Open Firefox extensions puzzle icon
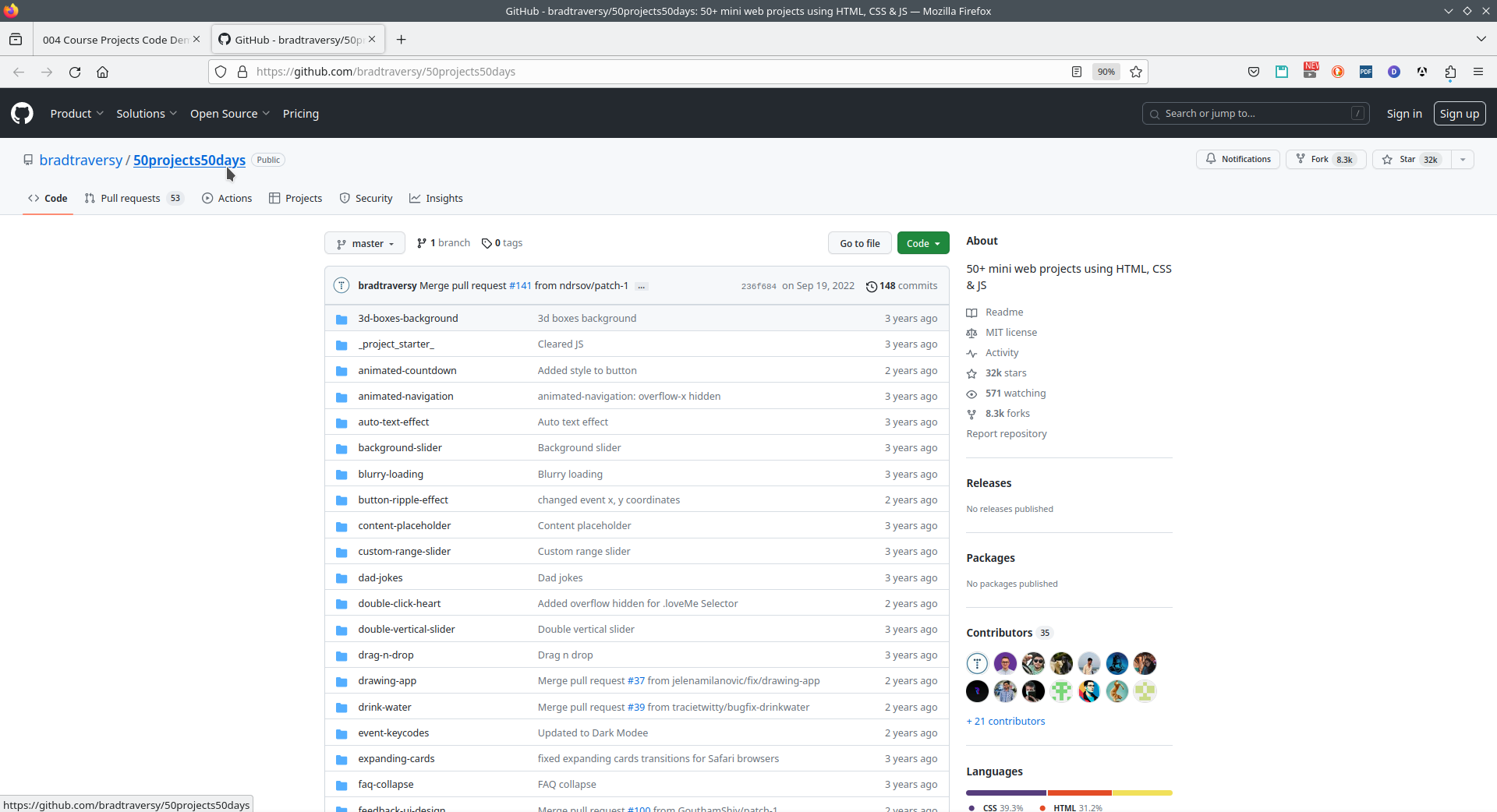This screenshot has width=1497, height=812. 1450,72
